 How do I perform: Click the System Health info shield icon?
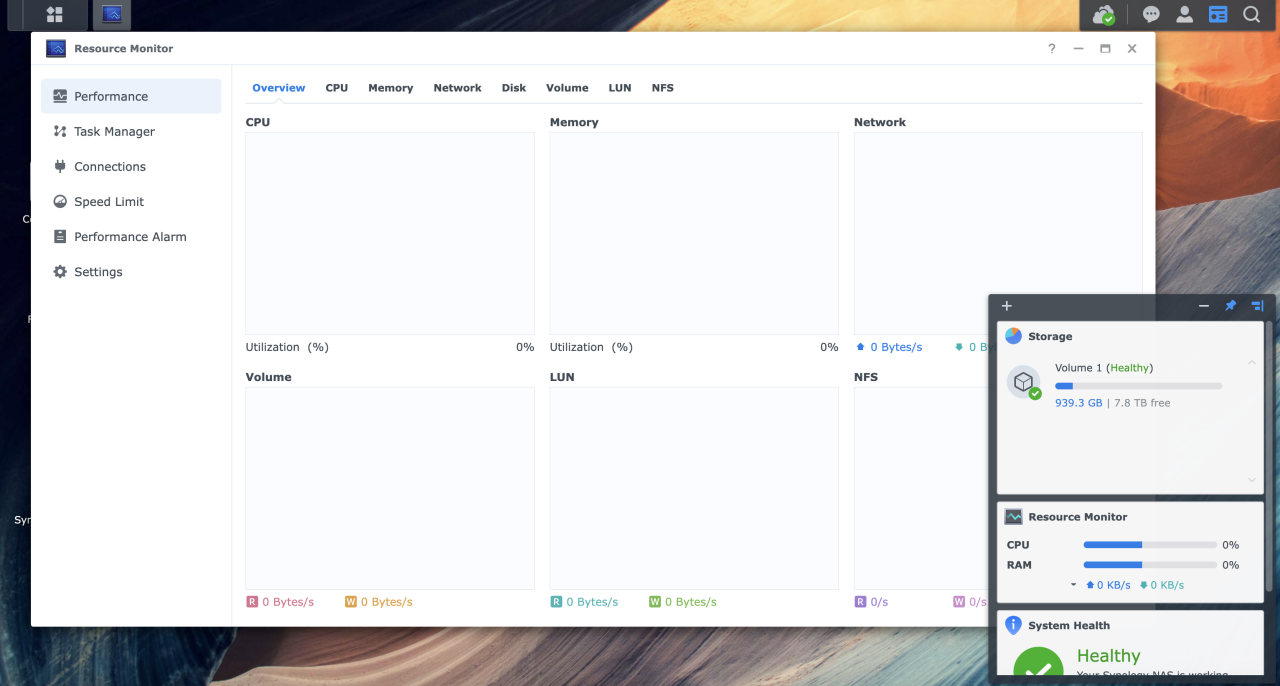tap(1013, 625)
